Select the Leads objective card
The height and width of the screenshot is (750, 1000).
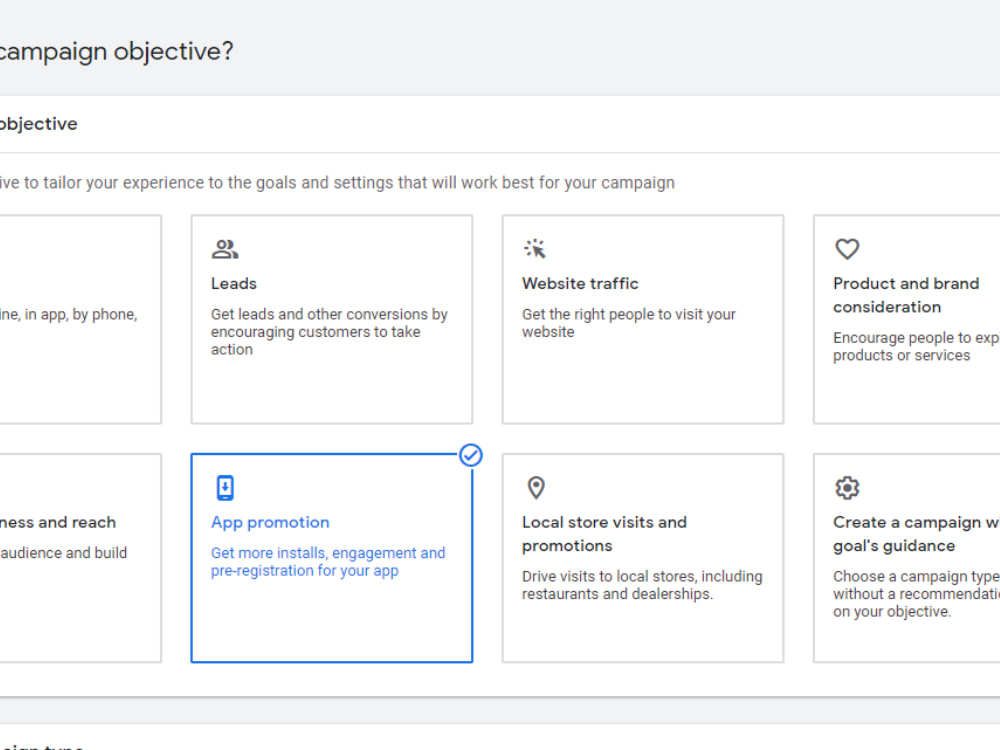coord(331,385)
